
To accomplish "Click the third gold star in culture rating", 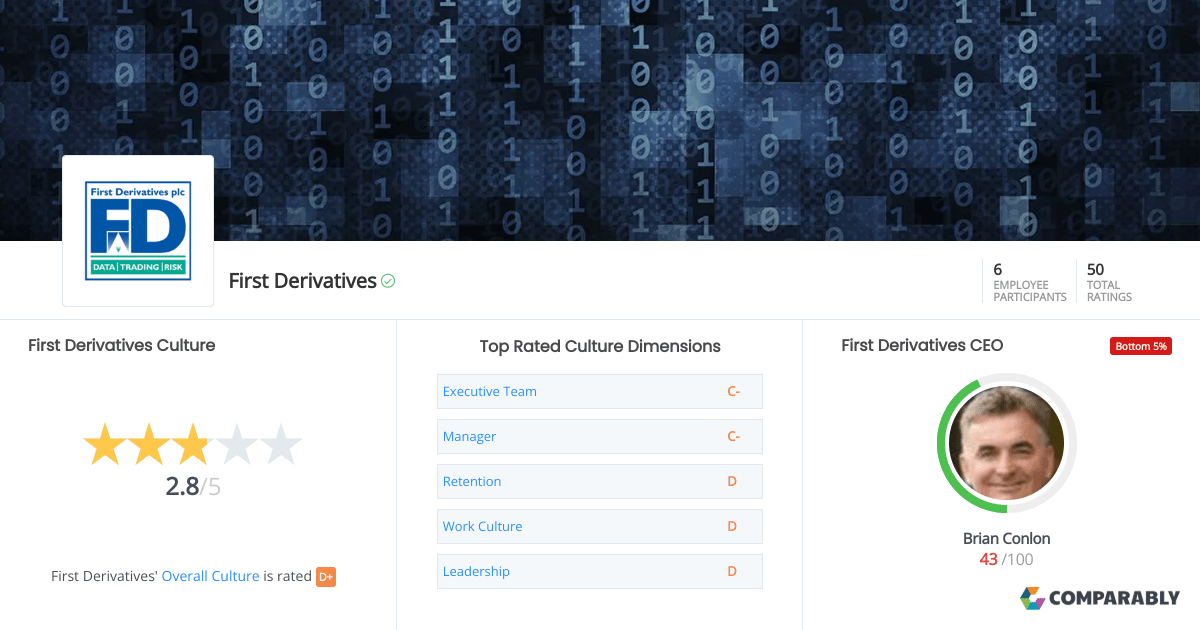I will click(x=192, y=444).
